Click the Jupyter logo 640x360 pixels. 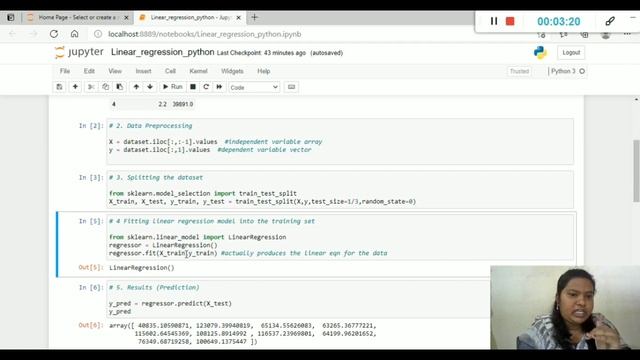click(x=79, y=52)
